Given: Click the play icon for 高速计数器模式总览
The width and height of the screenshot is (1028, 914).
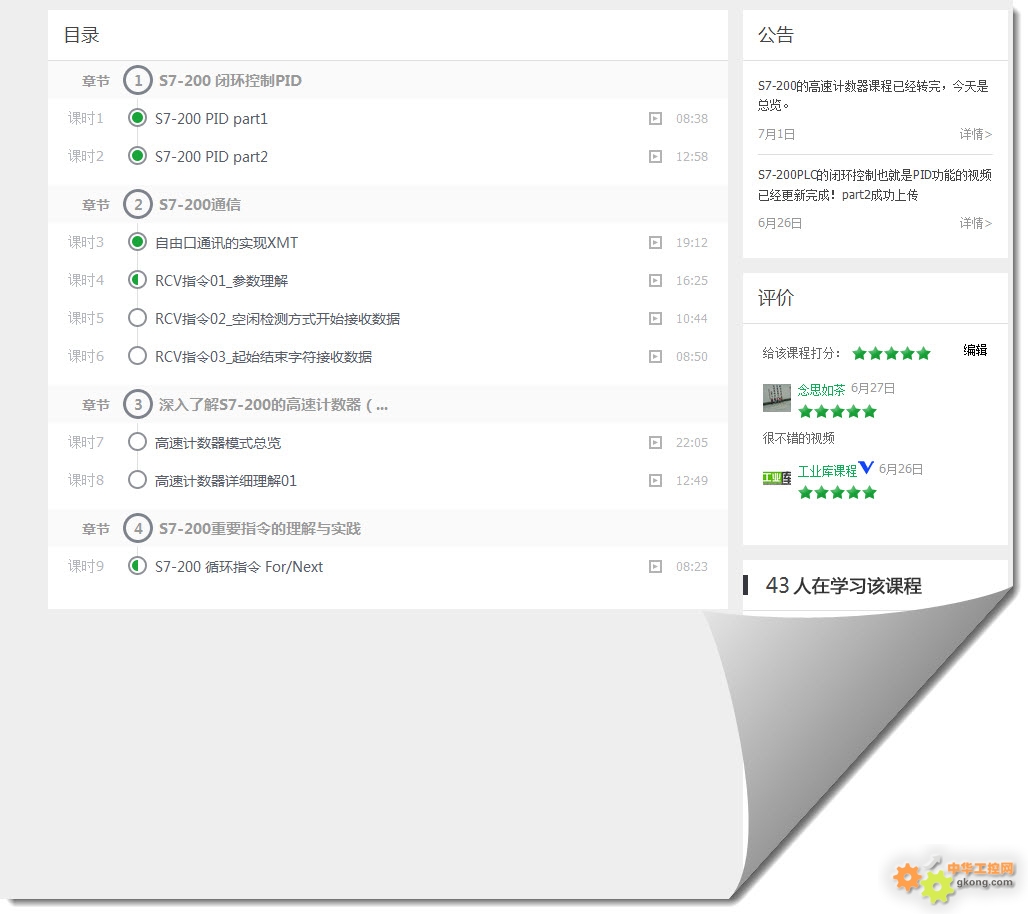Looking at the screenshot, I should click(x=655, y=443).
